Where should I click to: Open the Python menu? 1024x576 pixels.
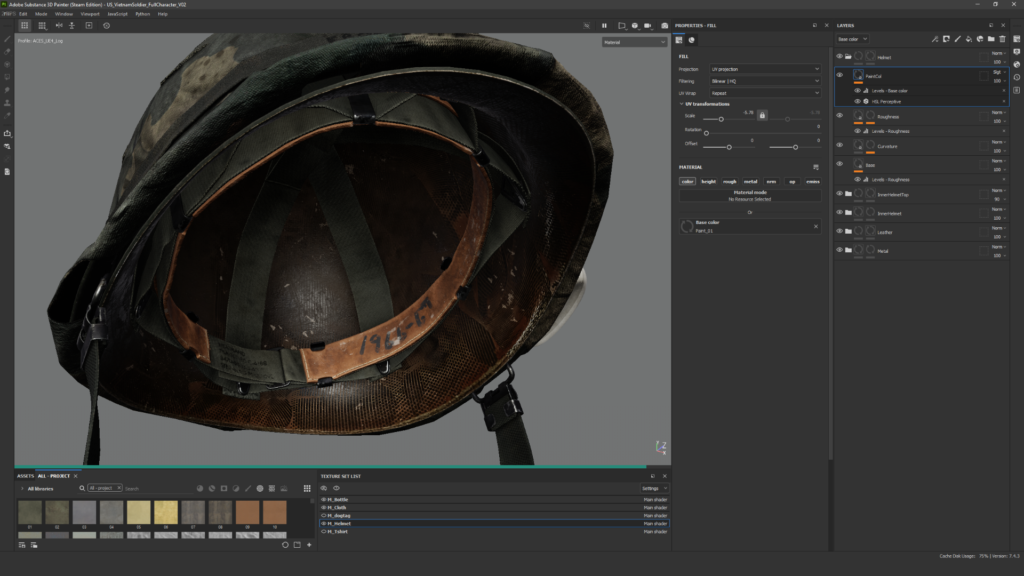pos(143,14)
